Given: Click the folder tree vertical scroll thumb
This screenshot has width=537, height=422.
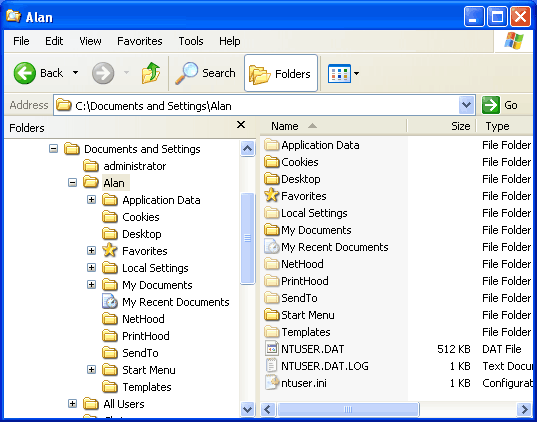Looking at the screenshot, I should pyautogui.click(x=247, y=238).
